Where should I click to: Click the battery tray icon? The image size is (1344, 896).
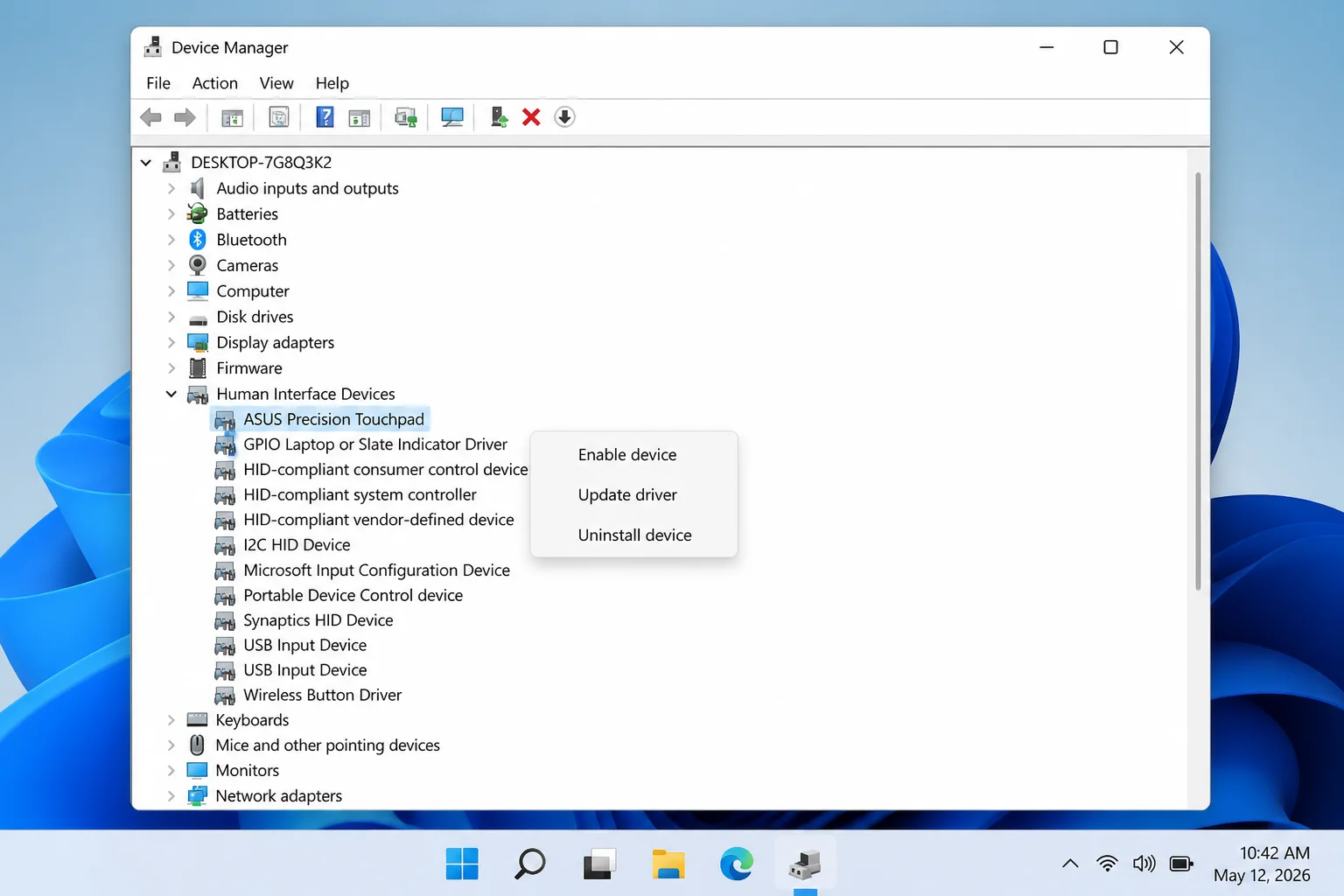1181,864
